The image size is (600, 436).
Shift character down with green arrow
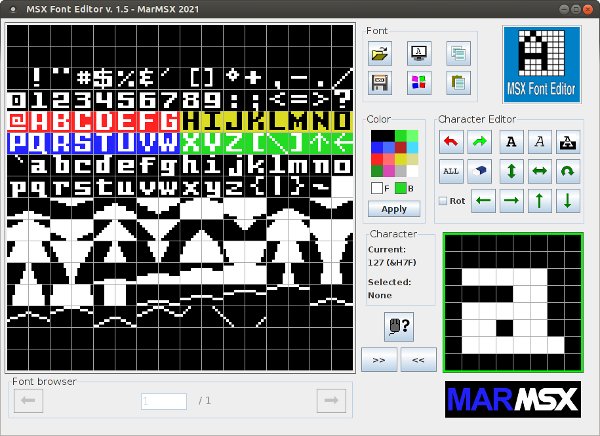568,201
